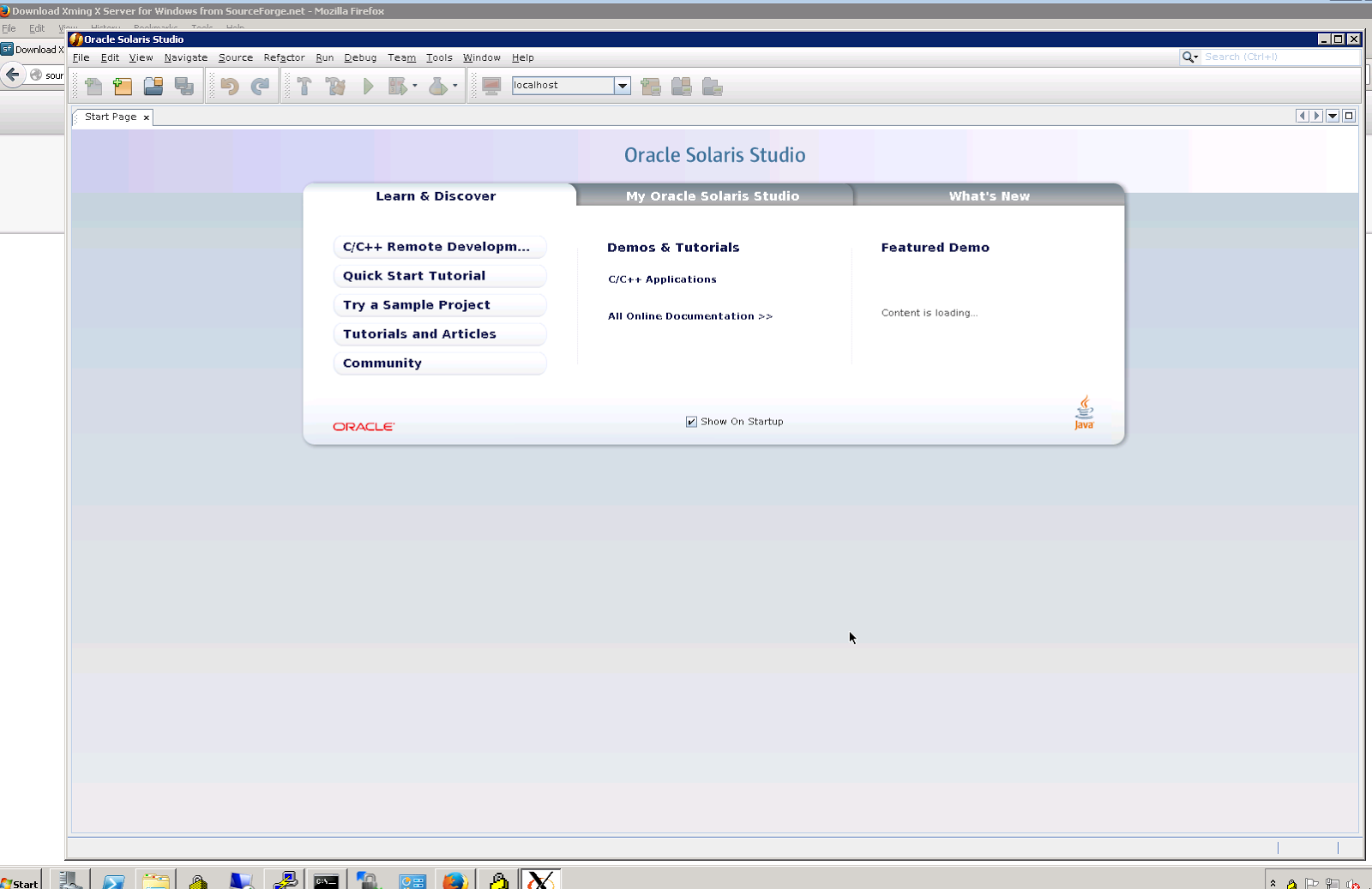Viewport: 1372px width, 889px height.
Task: Open C/C++ Applications link
Action: click(x=662, y=279)
